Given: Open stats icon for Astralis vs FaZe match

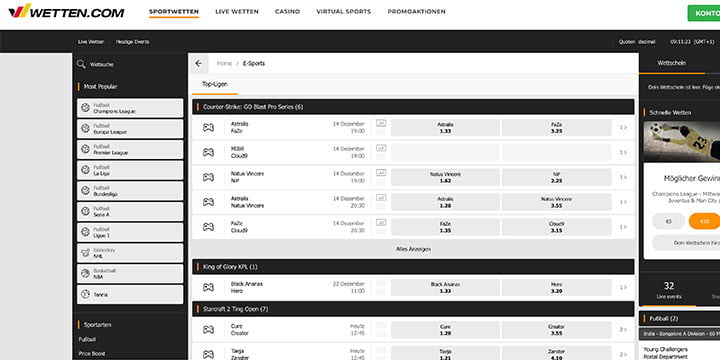Looking at the screenshot, I should click(x=381, y=123).
